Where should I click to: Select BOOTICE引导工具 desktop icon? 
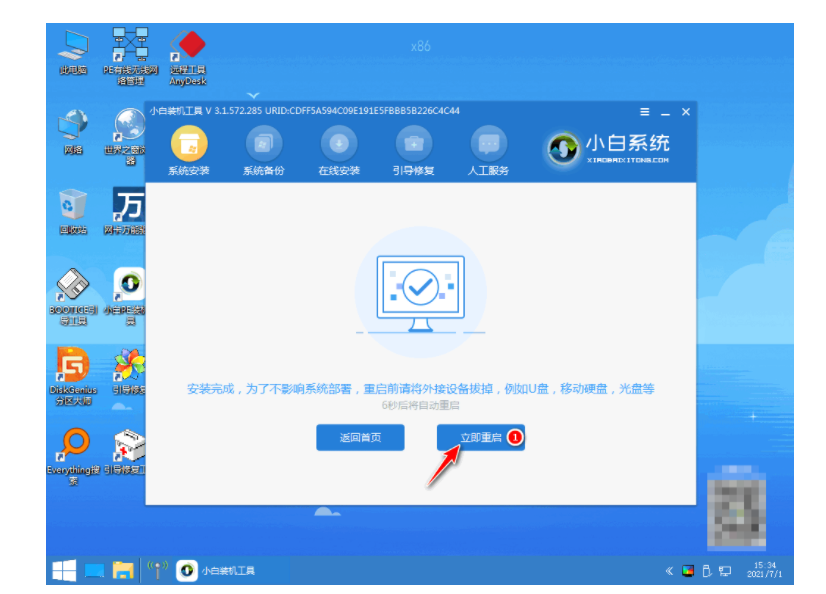[x=73, y=296]
